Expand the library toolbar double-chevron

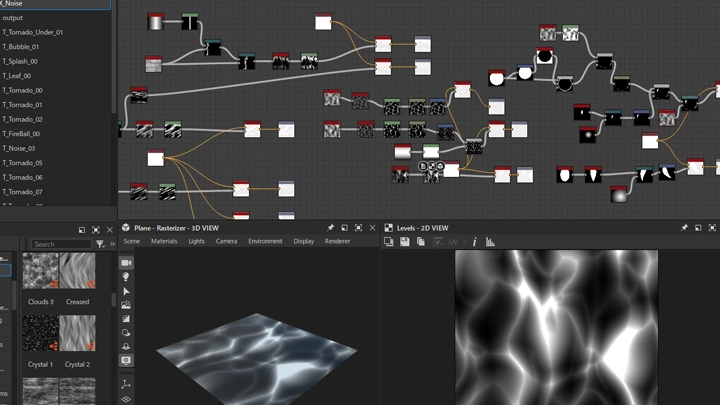(x=112, y=244)
